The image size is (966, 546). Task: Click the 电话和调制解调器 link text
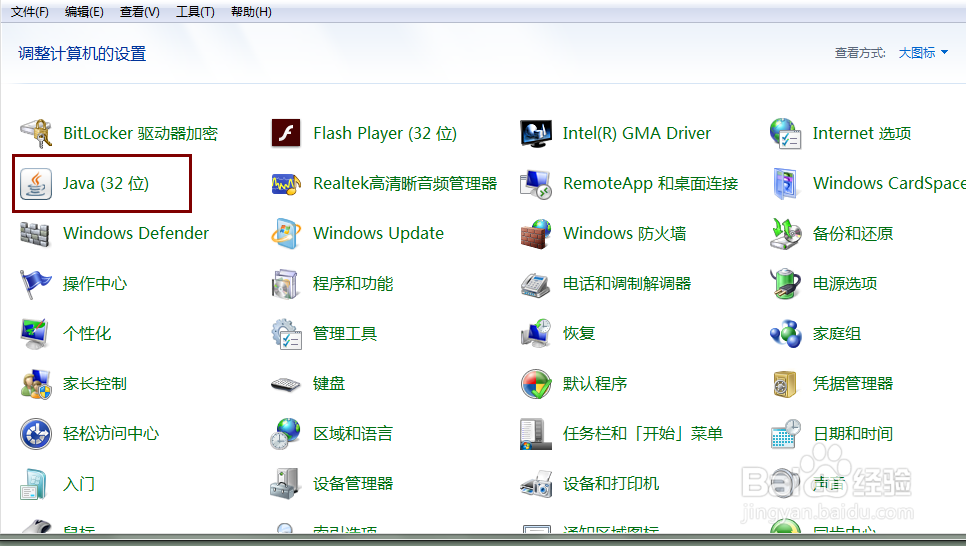(x=627, y=283)
